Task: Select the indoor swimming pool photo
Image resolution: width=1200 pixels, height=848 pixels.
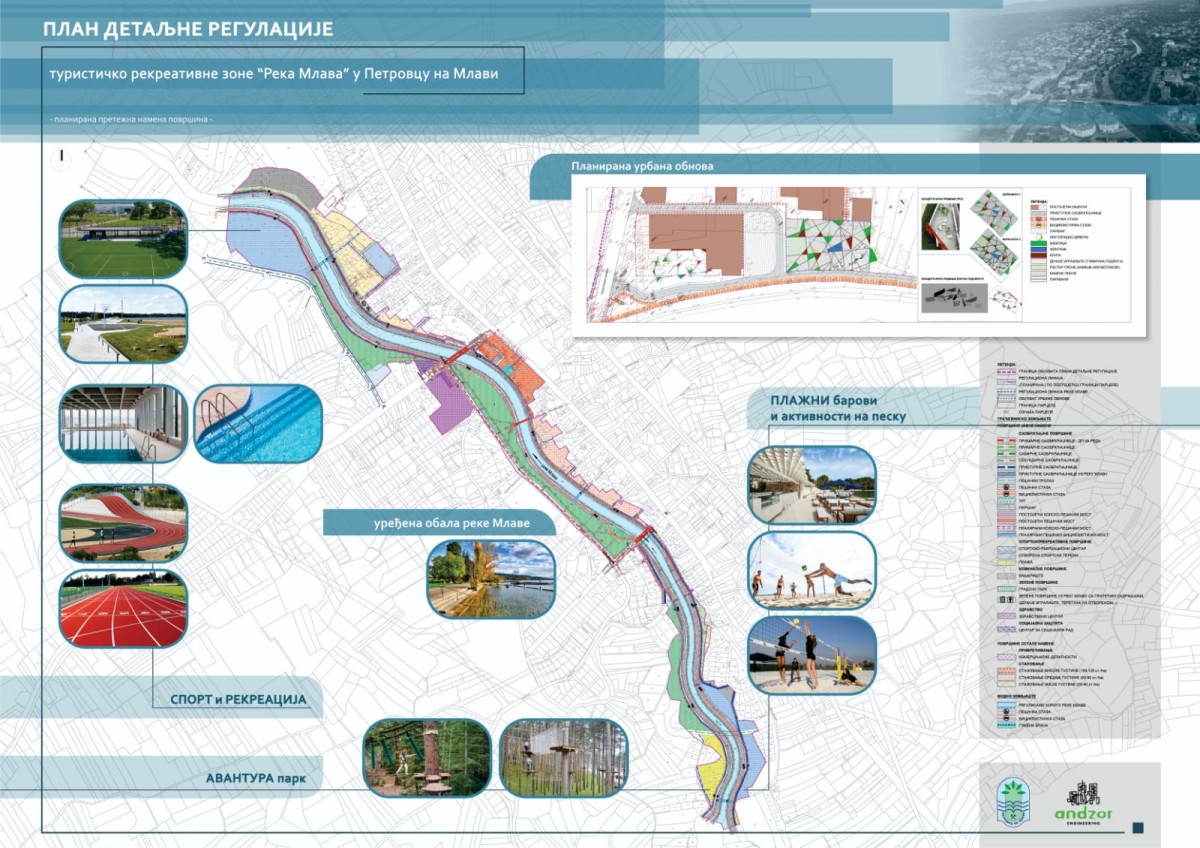Action: 123,424
